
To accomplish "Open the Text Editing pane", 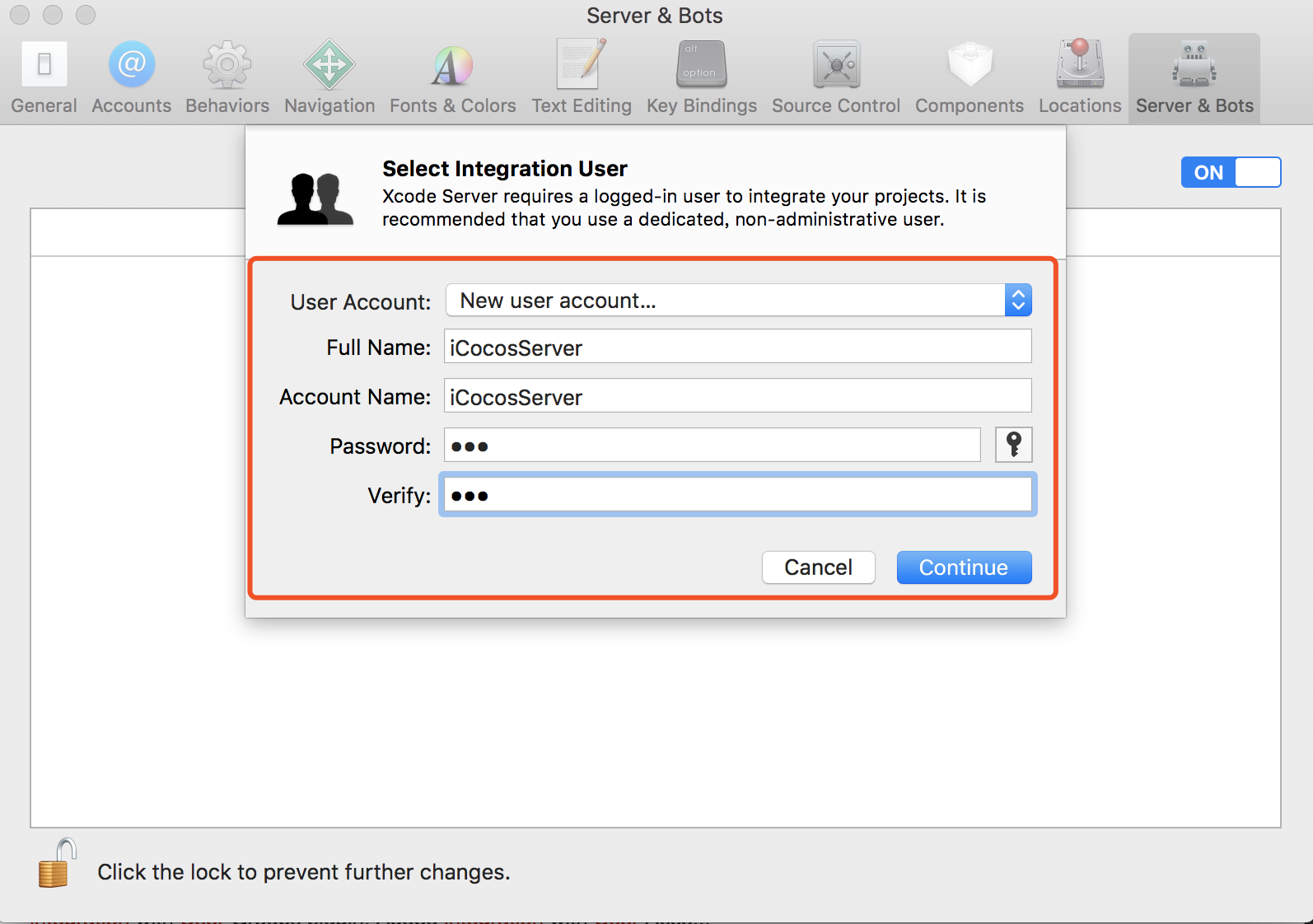I will [x=582, y=78].
